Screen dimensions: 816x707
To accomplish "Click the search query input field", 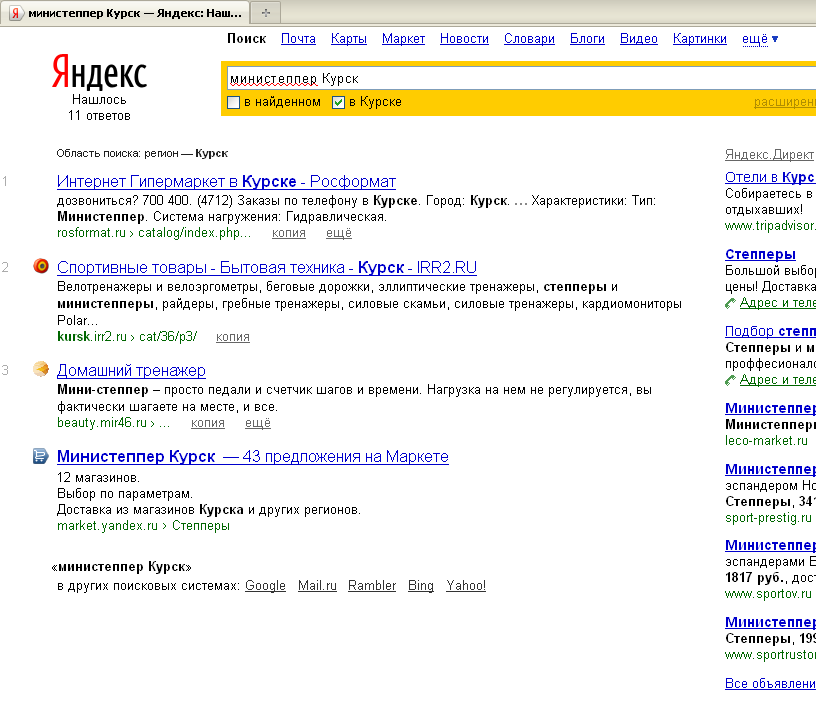I will (x=500, y=78).
